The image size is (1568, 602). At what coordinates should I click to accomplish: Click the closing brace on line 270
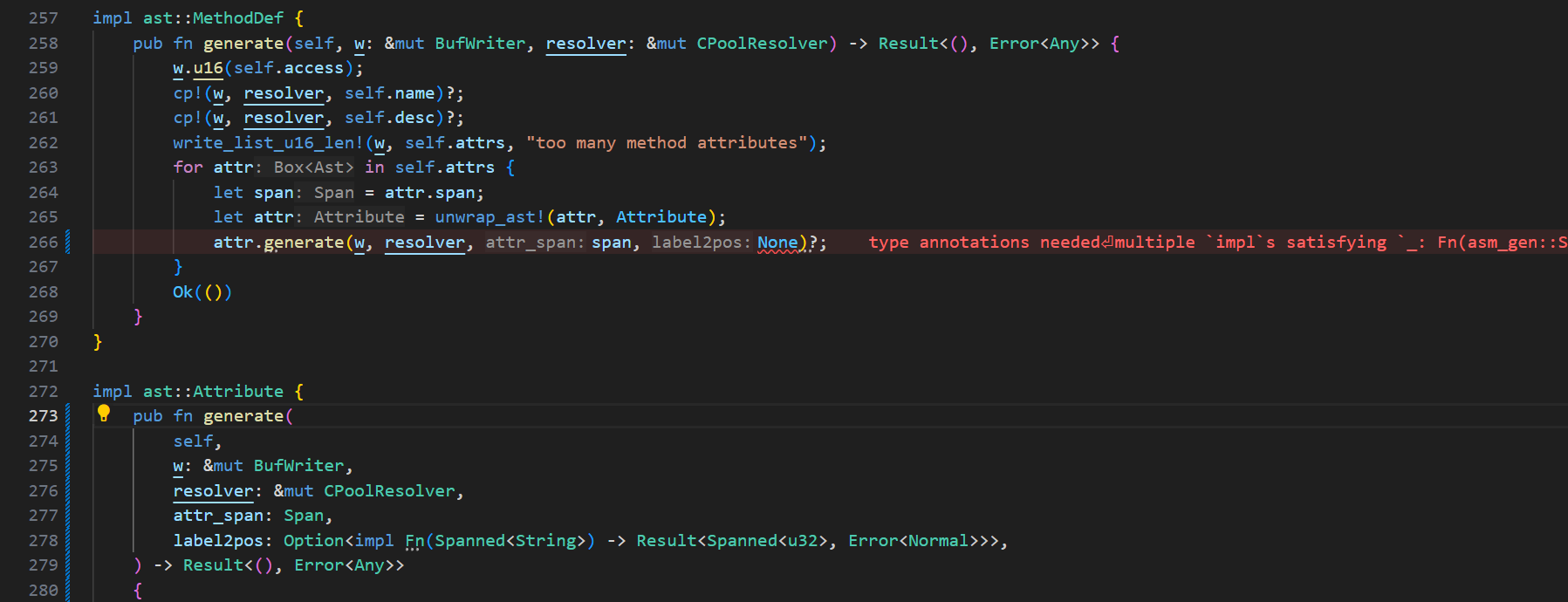98,342
